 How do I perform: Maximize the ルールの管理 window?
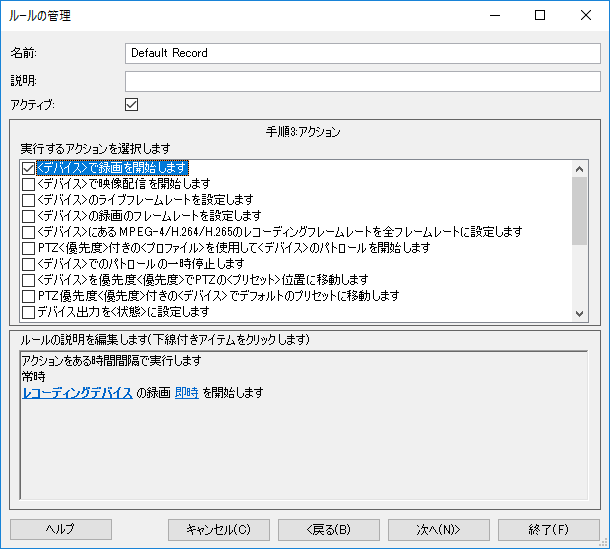click(x=540, y=16)
